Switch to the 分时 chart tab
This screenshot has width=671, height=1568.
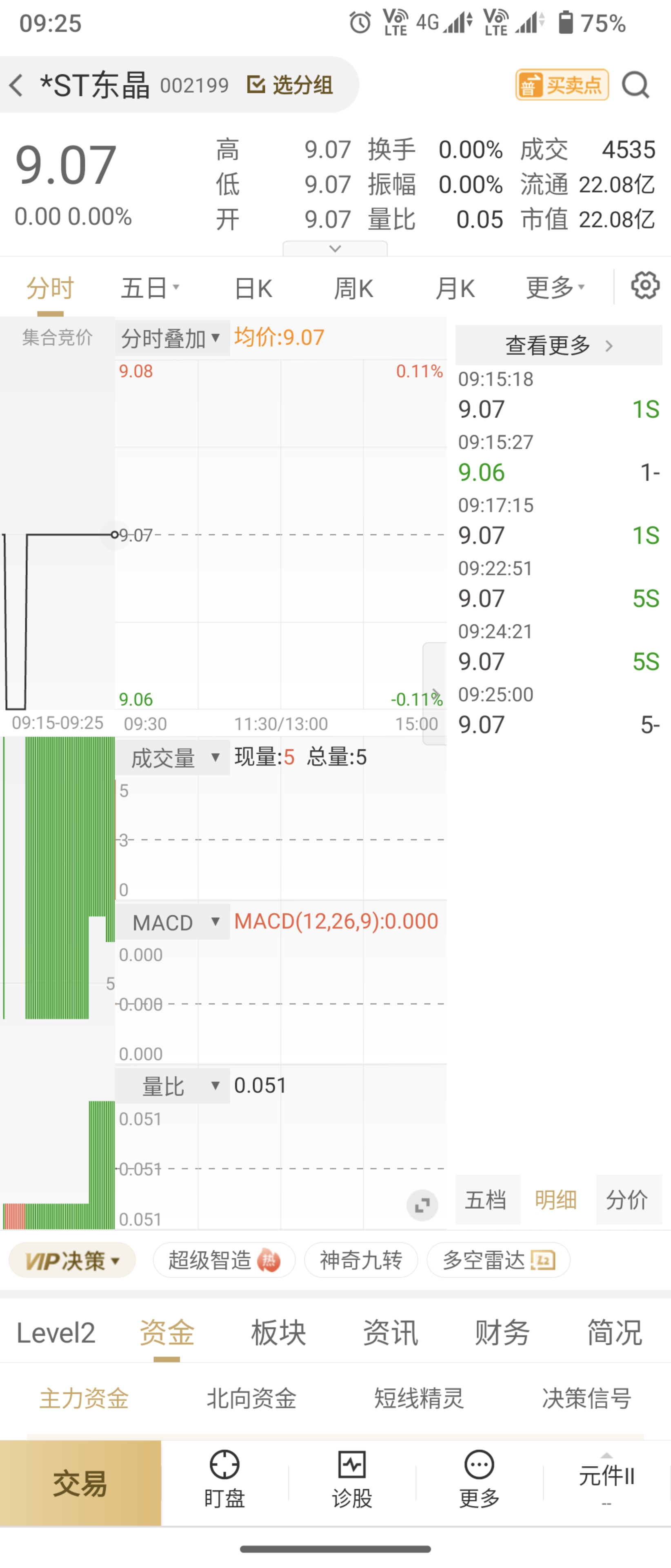[x=51, y=288]
